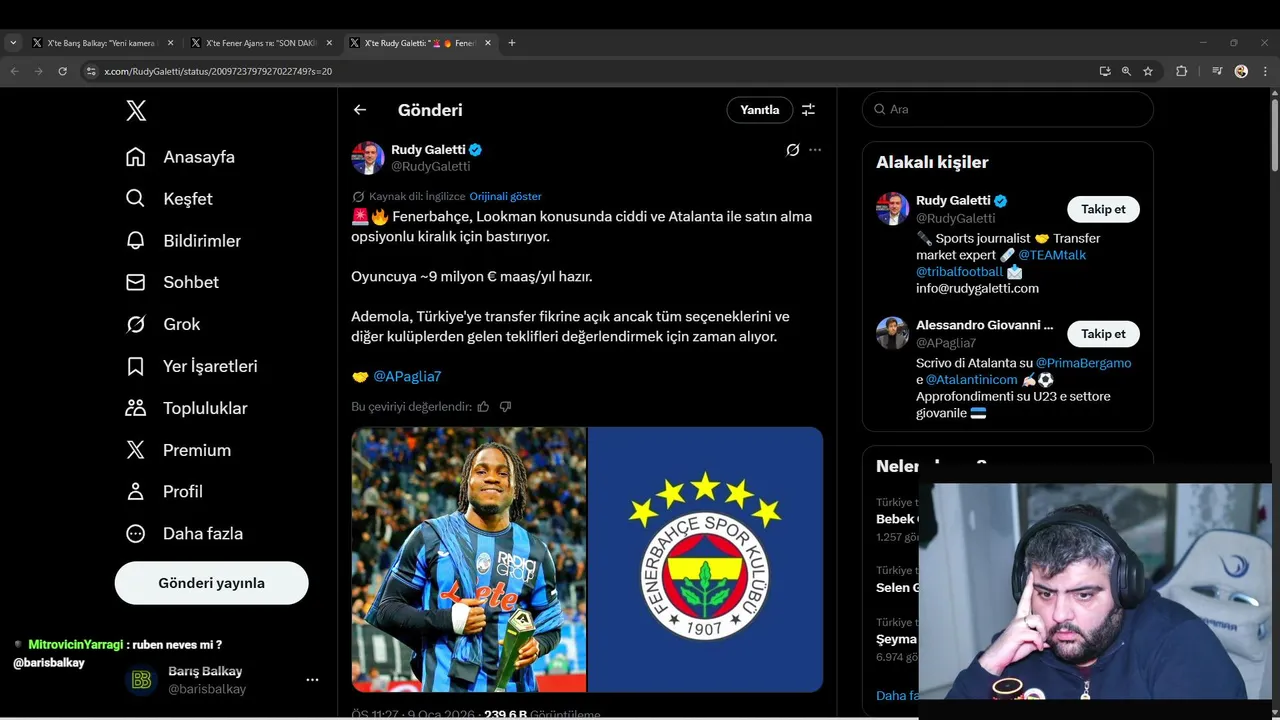Open the account menu dots beside Barış Balkay

pyautogui.click(x=312, y=680)
